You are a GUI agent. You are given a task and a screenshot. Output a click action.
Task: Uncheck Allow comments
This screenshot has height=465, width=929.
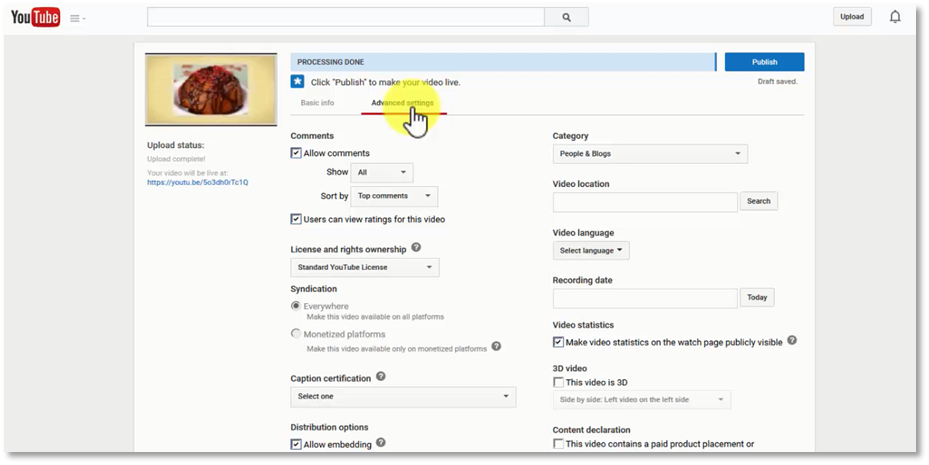296,153
